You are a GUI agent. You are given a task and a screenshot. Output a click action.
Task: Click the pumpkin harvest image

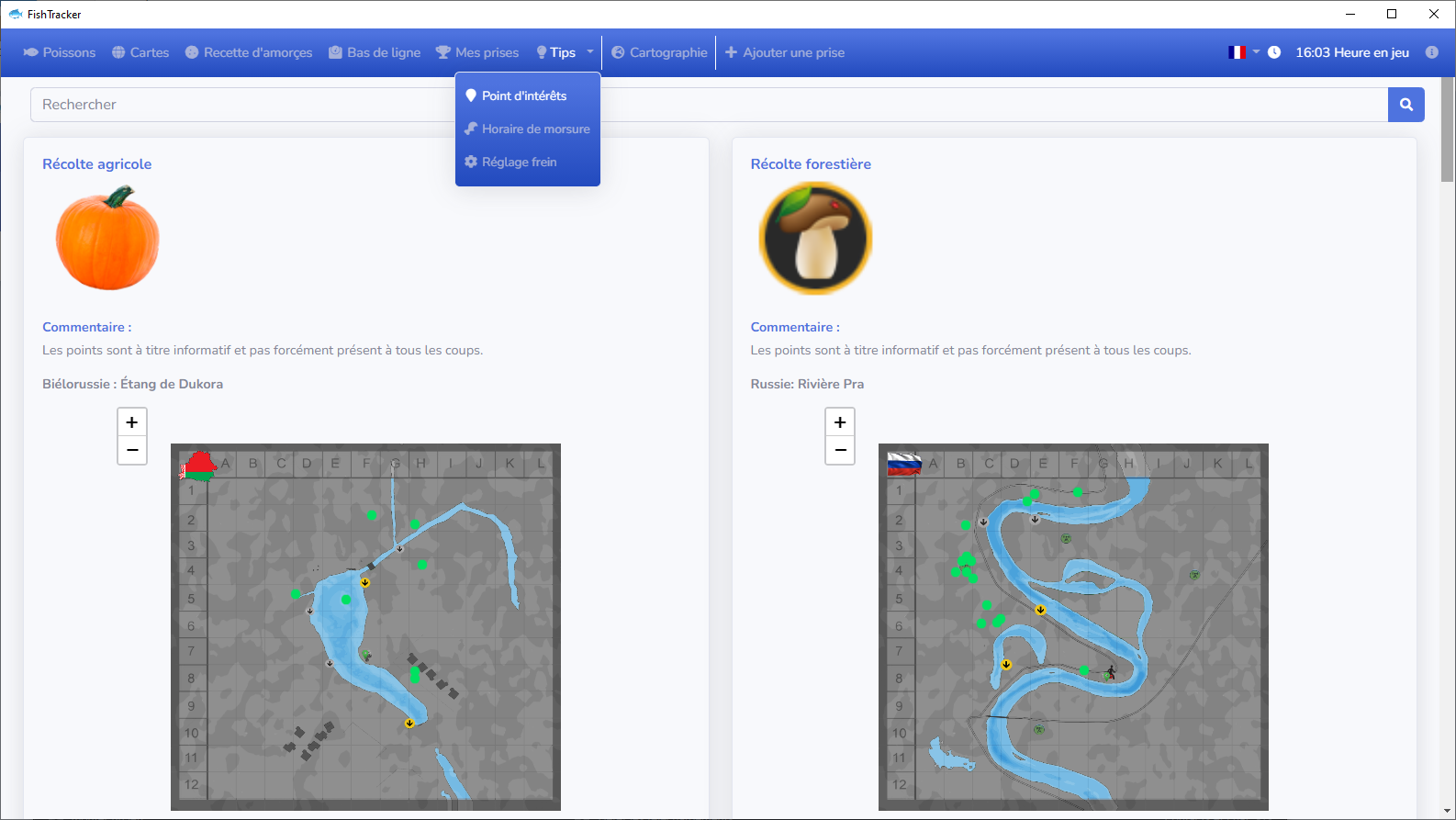[x=107, y=238]
